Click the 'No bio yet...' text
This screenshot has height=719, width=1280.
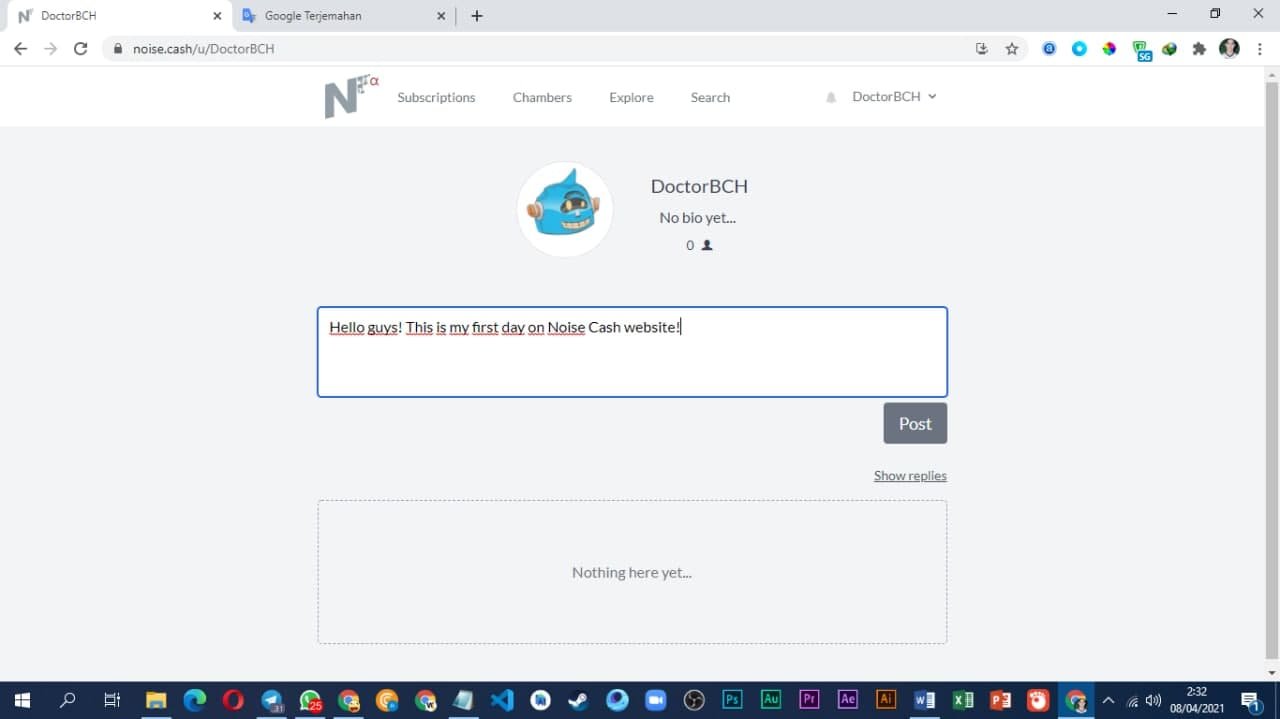point(697,217)
